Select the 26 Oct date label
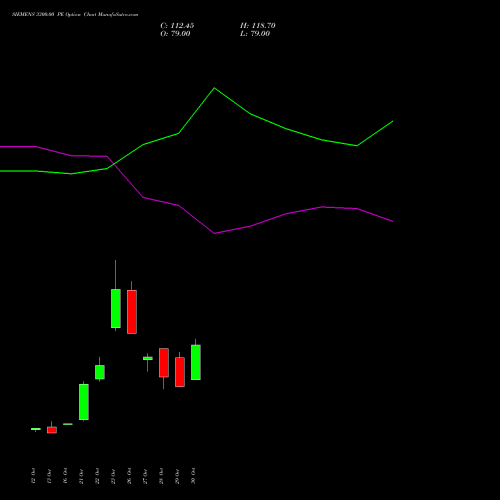 (129, 476)
